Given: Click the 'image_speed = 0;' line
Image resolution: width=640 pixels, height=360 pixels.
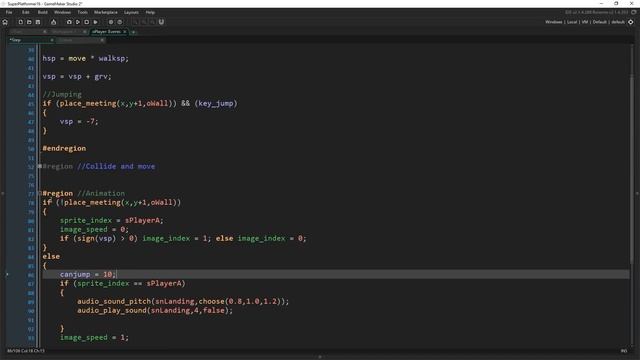Looking at the screenshot, I should tap(94, 229).
